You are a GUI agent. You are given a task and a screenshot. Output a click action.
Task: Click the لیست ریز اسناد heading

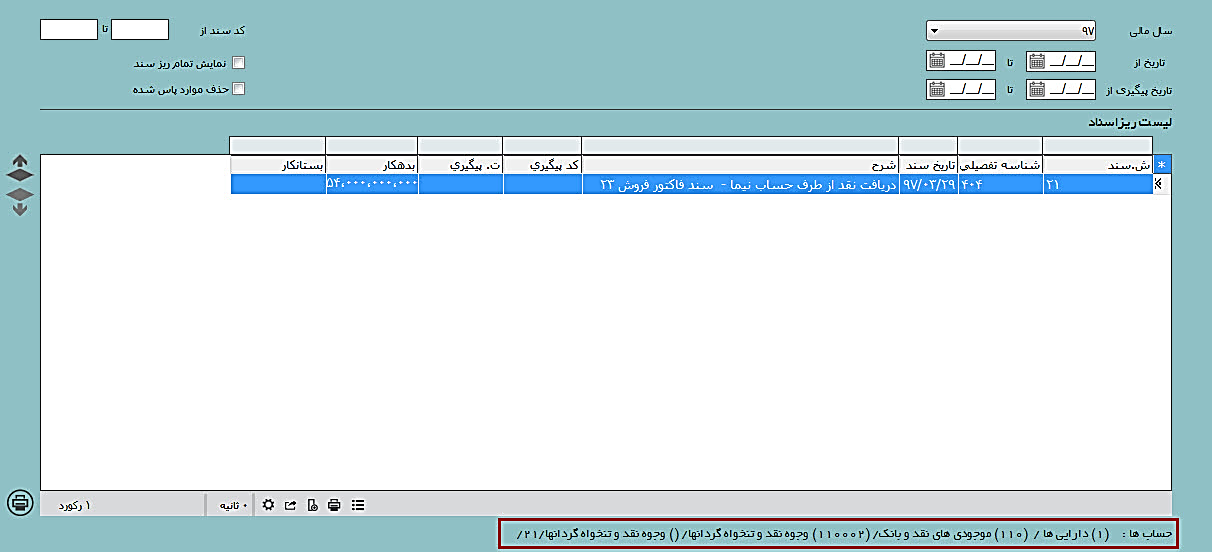(1129, 122)
